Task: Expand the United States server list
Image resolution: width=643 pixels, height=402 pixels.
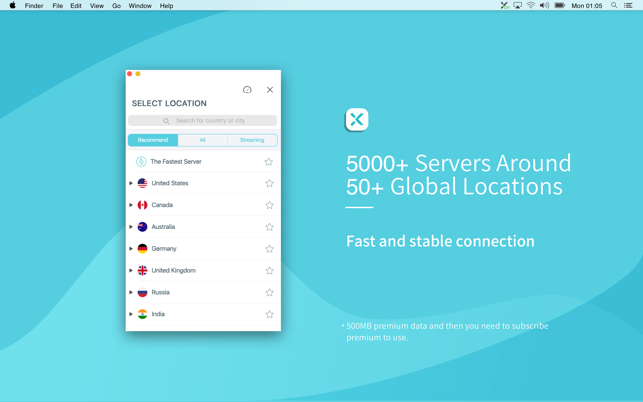Action: click(131, 184)
